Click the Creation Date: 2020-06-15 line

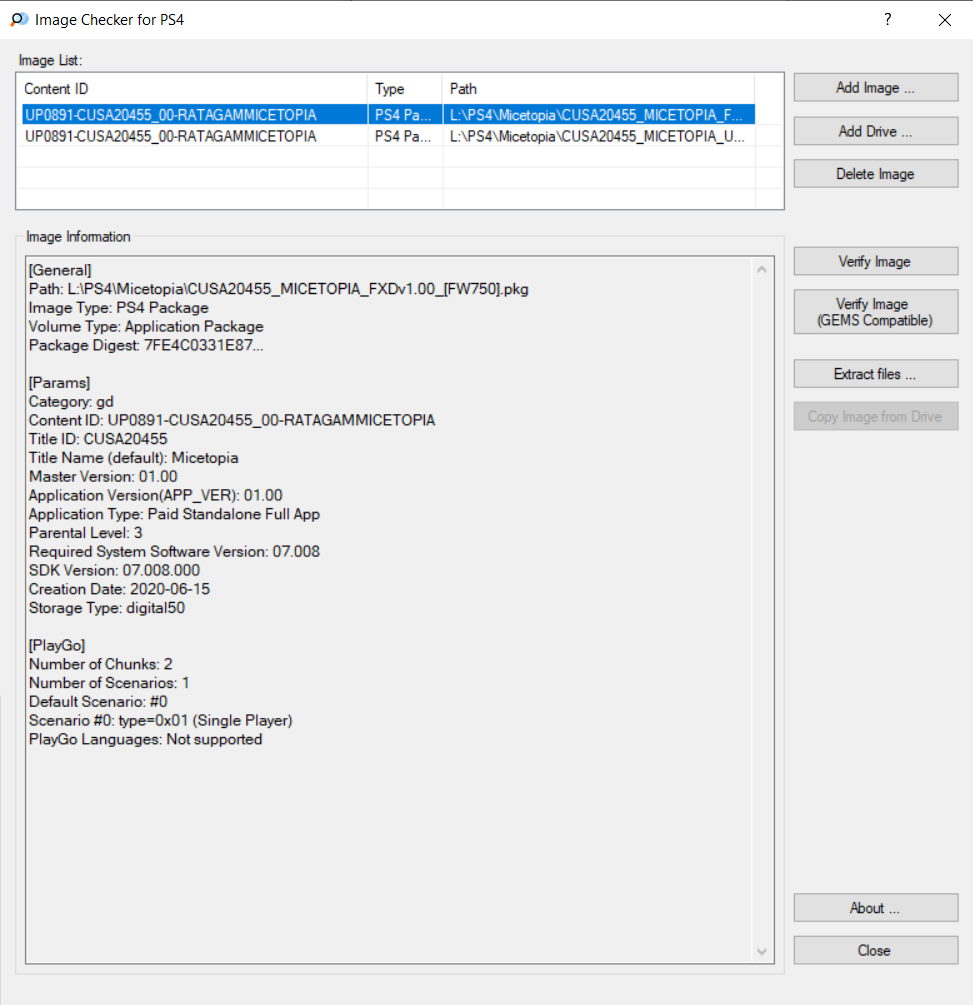pyautogui.click(x=119, y=589)
